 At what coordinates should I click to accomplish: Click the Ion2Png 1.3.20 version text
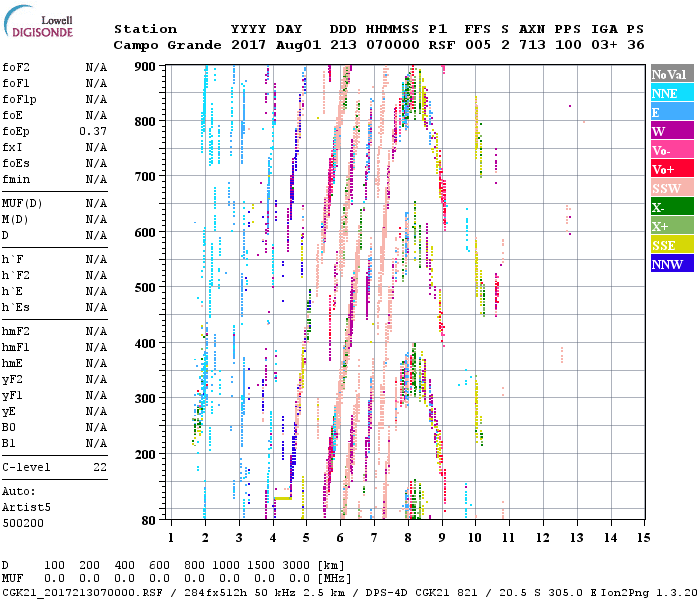(649, 592)
